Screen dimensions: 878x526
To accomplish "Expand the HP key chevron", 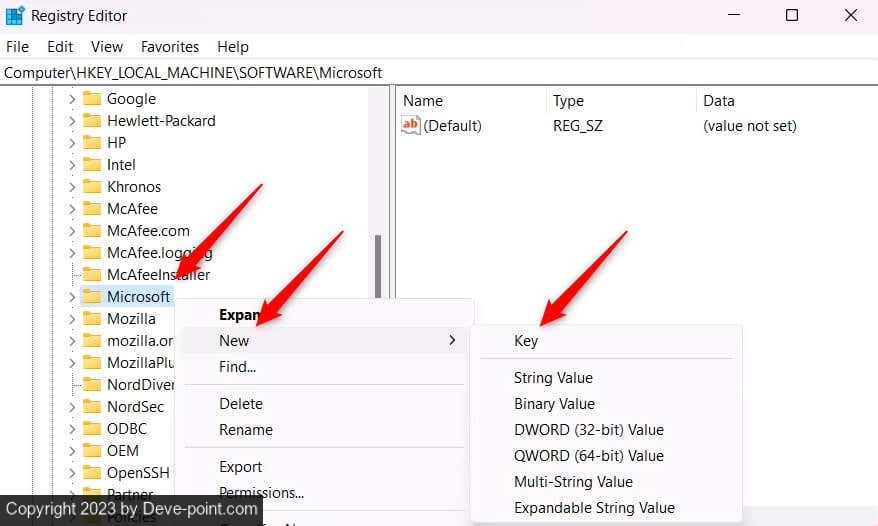I will [x=71, y=143].
